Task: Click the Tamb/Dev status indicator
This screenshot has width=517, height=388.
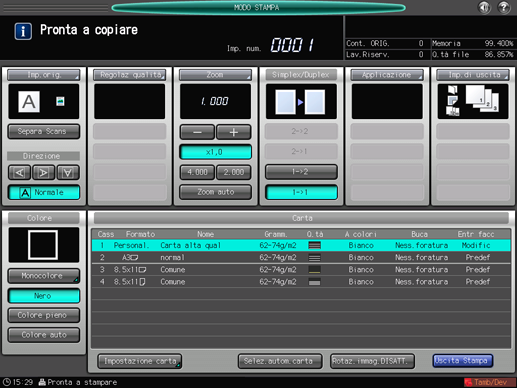Action: click(490, 382)
